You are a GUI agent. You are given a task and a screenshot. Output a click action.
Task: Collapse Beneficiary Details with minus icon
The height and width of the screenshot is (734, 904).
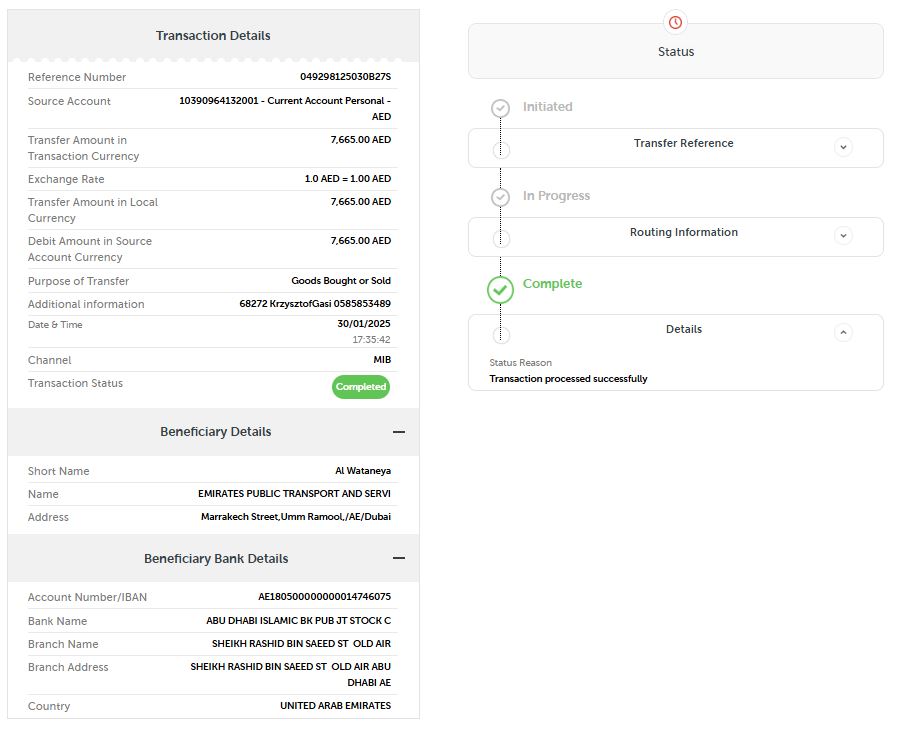pyautogui.click(x=398, y=432)
